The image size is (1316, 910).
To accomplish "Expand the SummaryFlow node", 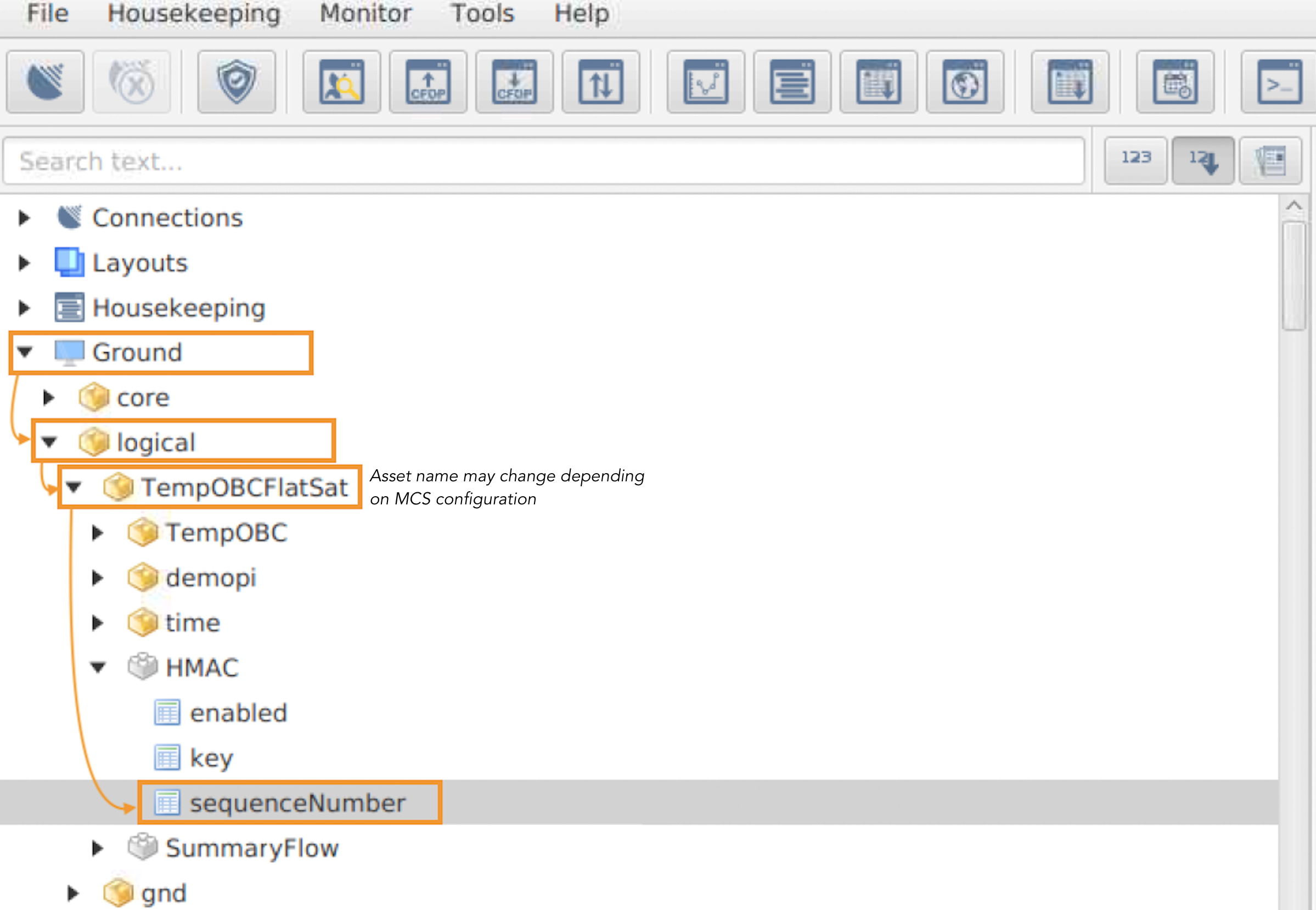I will (98, 848).
